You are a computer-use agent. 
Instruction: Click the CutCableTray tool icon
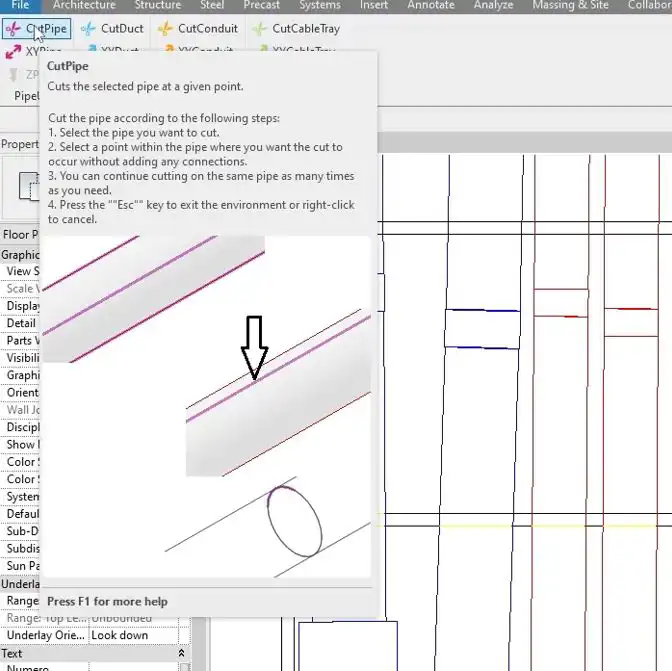[259, 29]
